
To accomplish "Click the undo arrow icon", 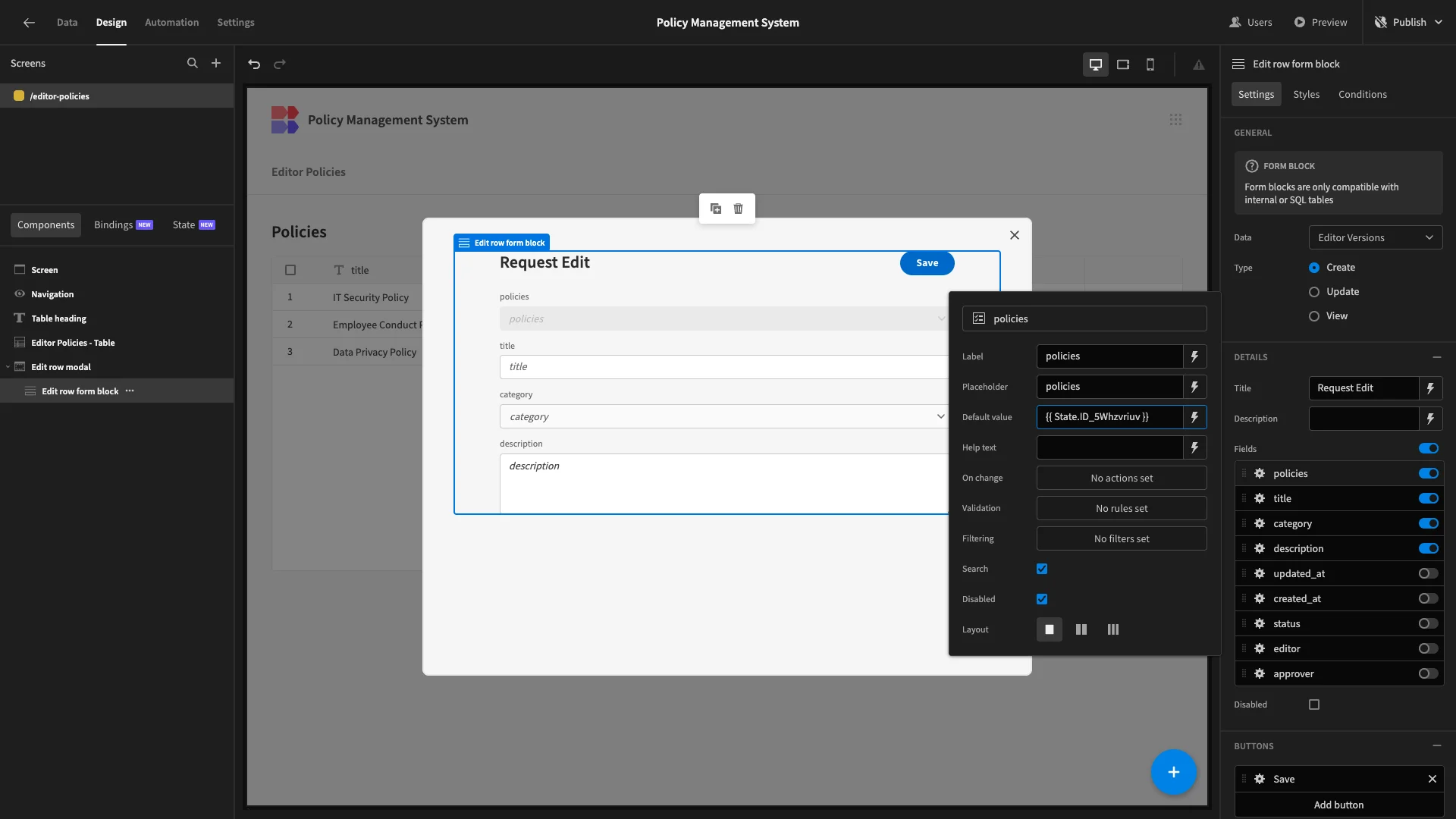I will 254,64.
